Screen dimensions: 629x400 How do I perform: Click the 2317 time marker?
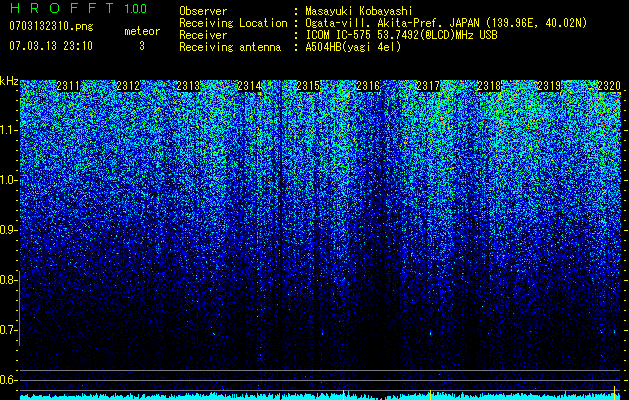point(428,85)
